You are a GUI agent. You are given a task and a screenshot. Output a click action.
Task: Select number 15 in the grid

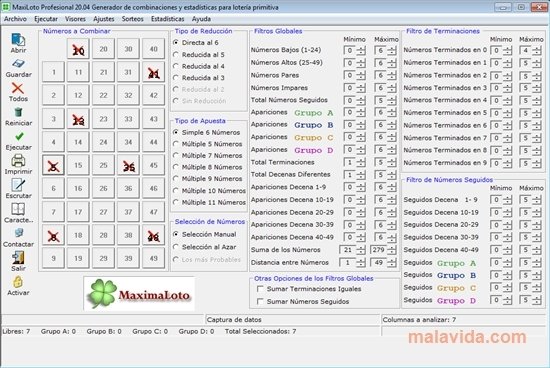[x=78, y=165]
